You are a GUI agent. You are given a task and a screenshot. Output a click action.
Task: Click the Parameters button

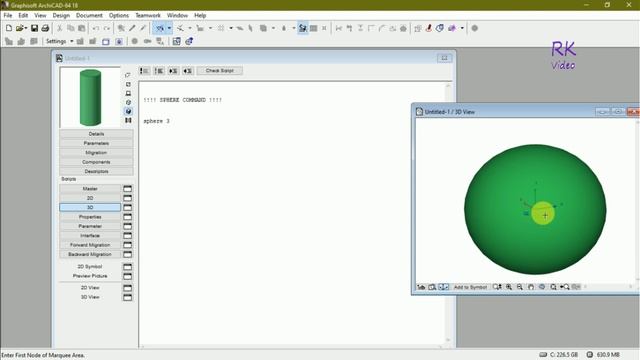pyautogui.click(x=96, y=143)
